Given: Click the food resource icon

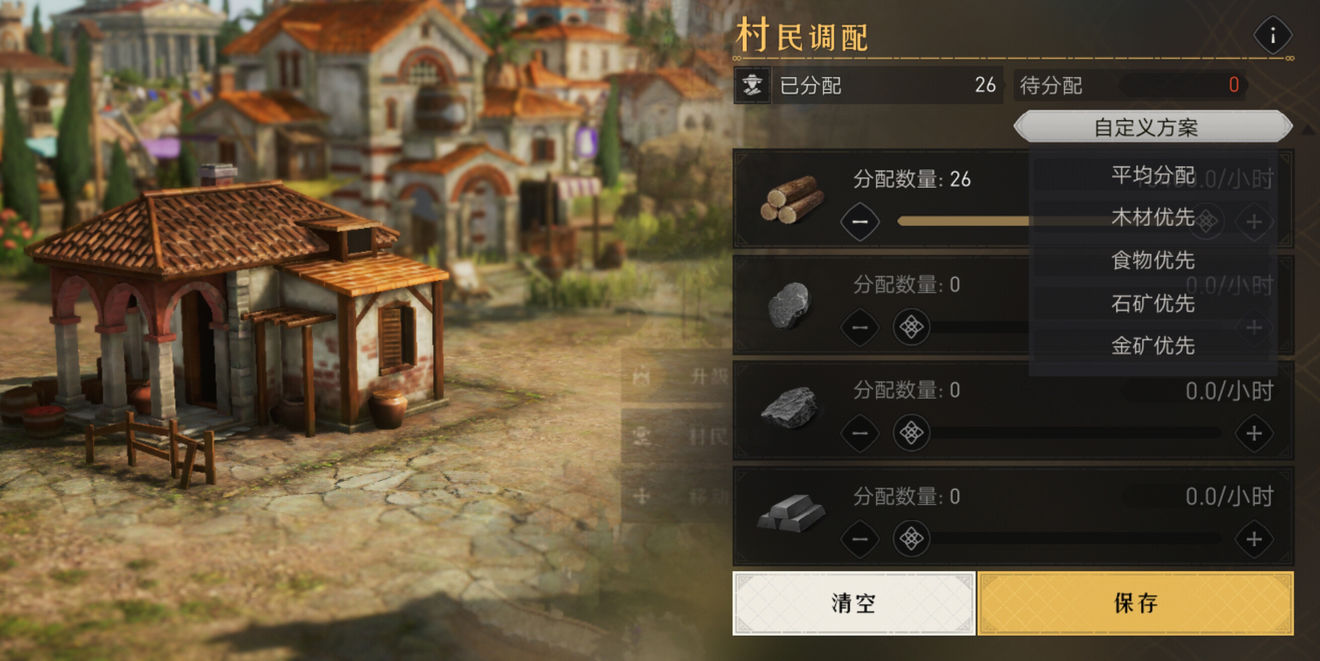Looking at the screenshot, I should 789,305.
